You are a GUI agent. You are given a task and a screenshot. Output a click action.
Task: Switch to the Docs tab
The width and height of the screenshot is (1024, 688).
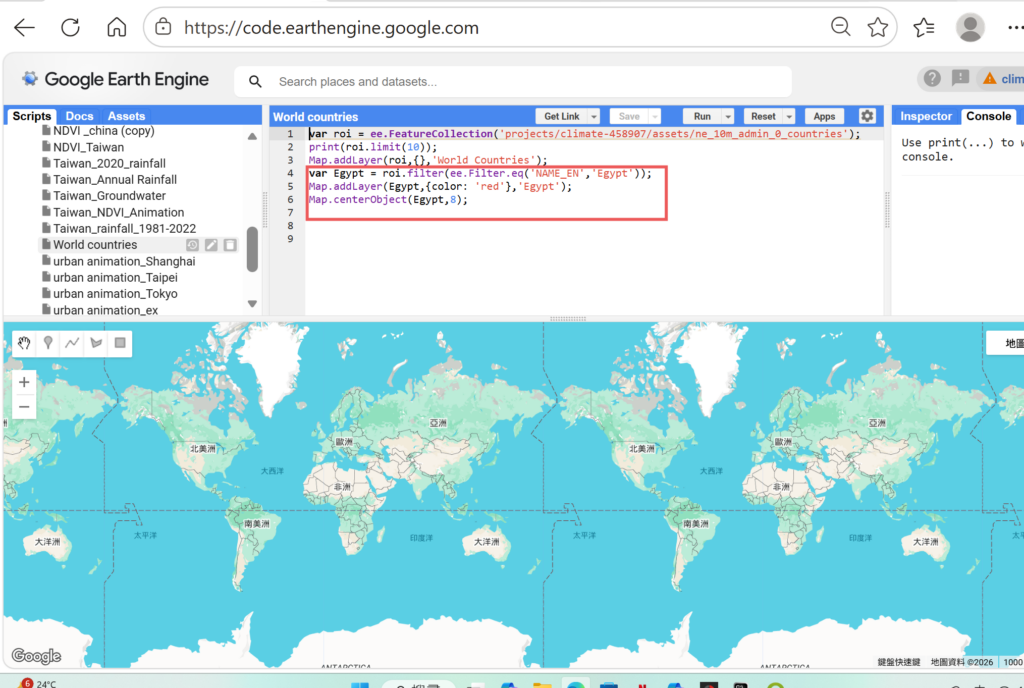(79, 116)
